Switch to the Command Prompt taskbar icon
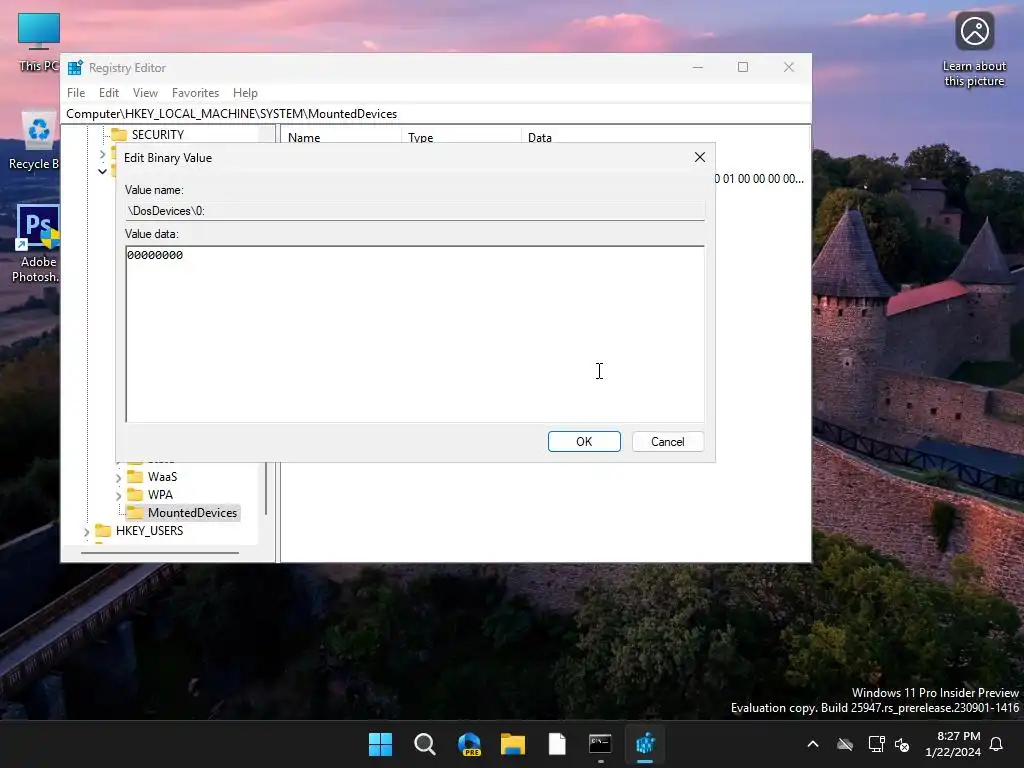 600,744
